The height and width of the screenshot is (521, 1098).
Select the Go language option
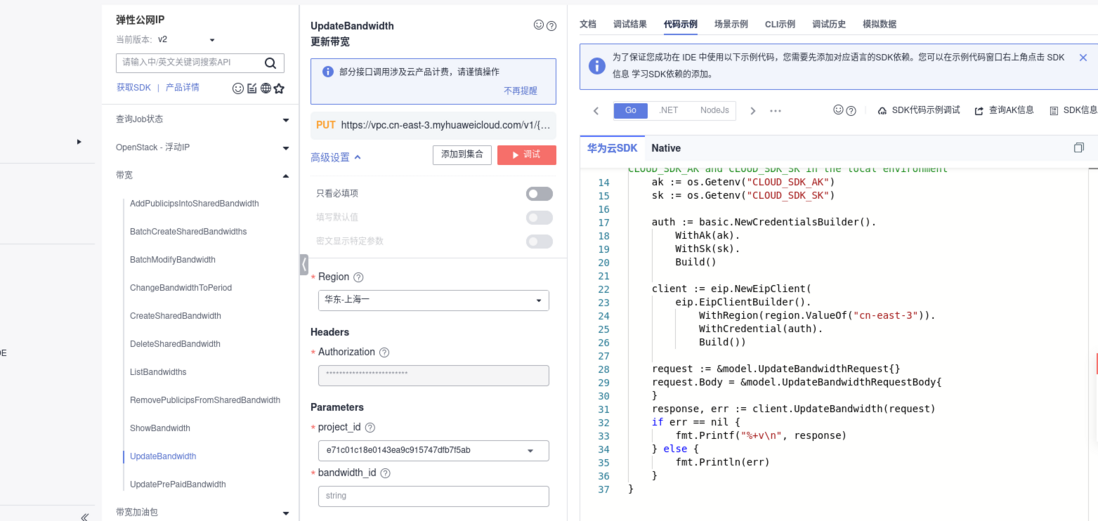coord(630,111)
